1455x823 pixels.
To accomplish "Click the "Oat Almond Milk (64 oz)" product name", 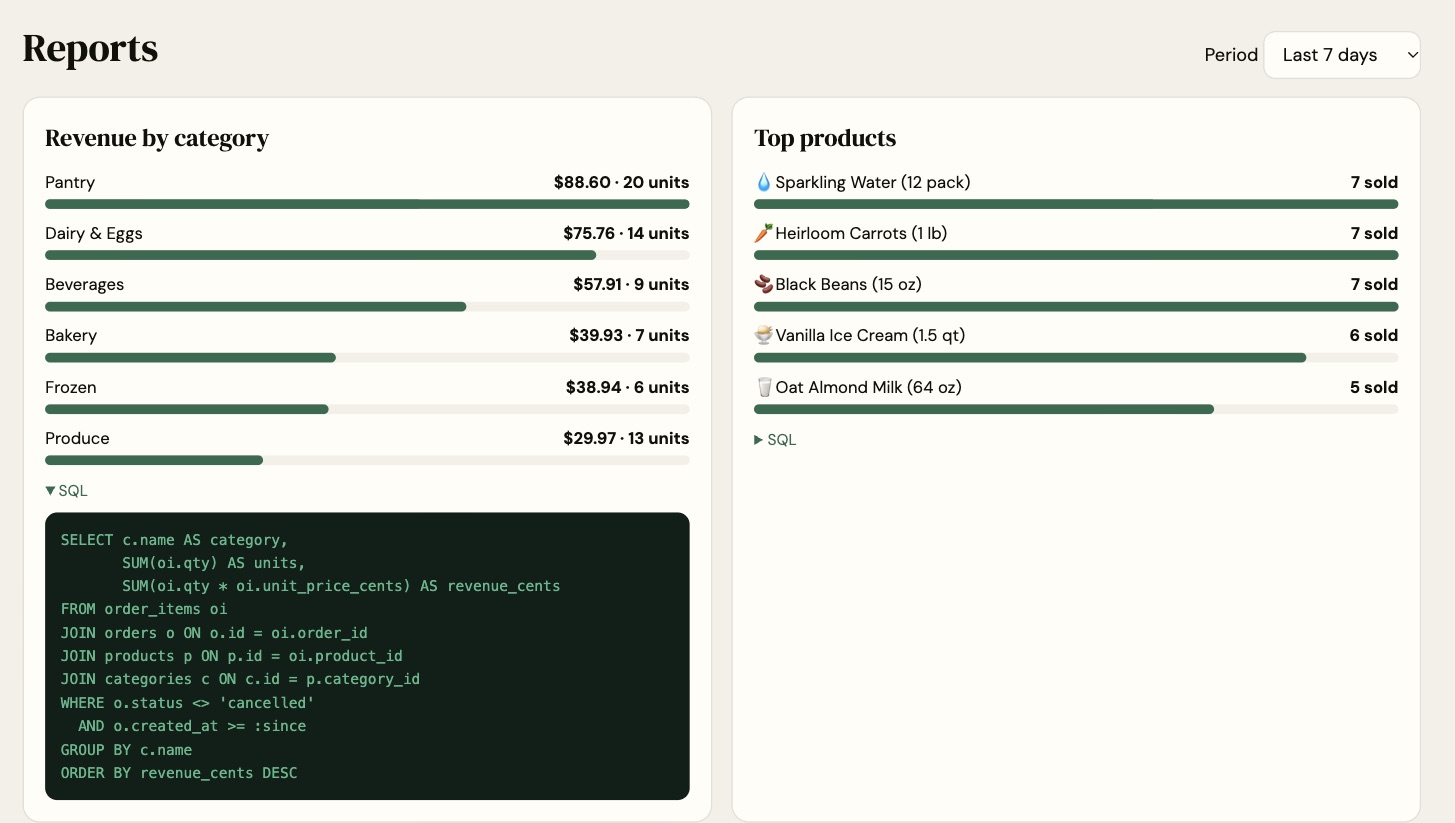I will click(869, 387).
